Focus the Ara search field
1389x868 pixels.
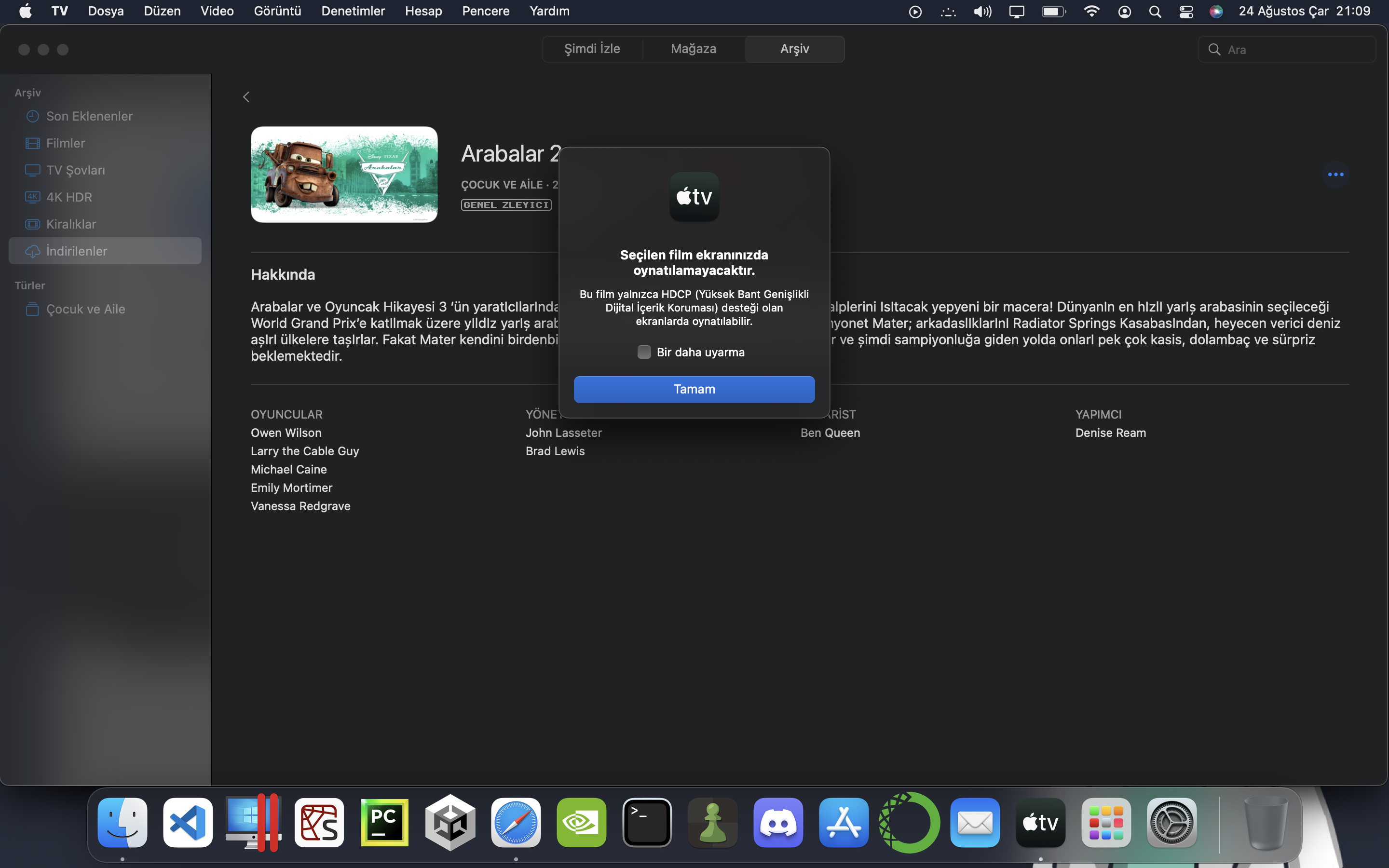coord(1287,49)
